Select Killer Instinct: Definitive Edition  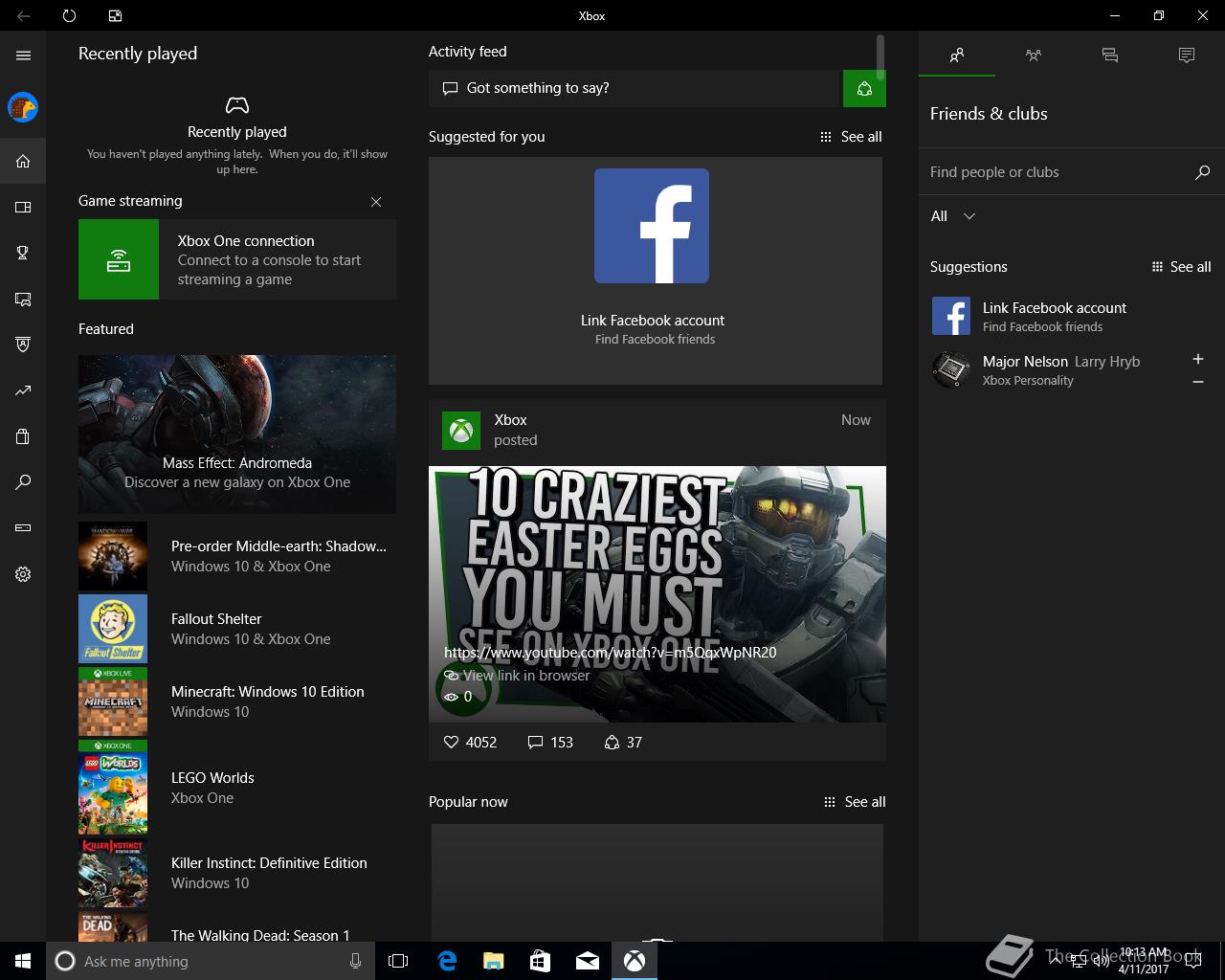237,873
